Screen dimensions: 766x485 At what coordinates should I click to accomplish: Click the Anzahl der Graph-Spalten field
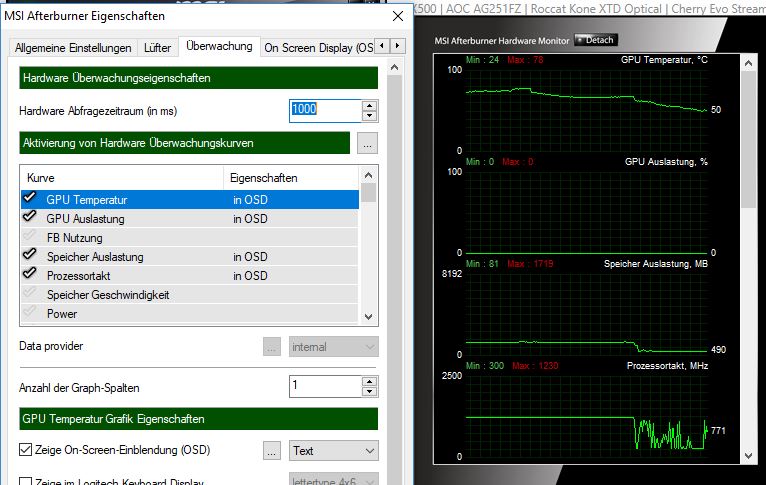(325, 386)
